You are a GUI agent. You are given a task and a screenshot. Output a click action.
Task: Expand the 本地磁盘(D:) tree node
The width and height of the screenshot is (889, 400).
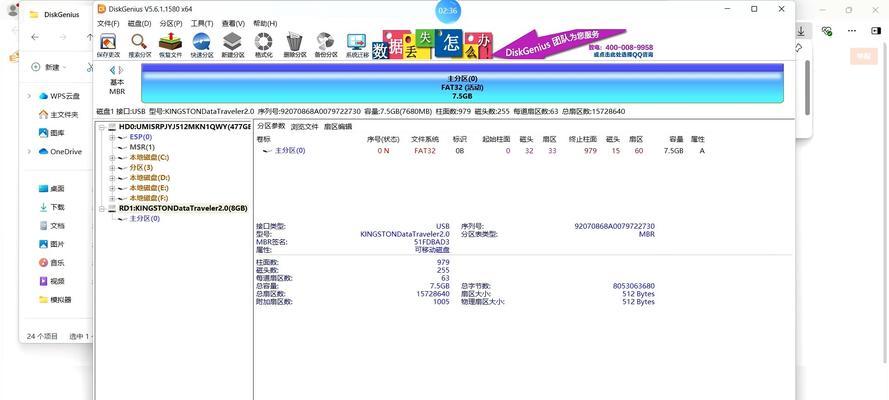pyautogui.click(x=112, y=178)
